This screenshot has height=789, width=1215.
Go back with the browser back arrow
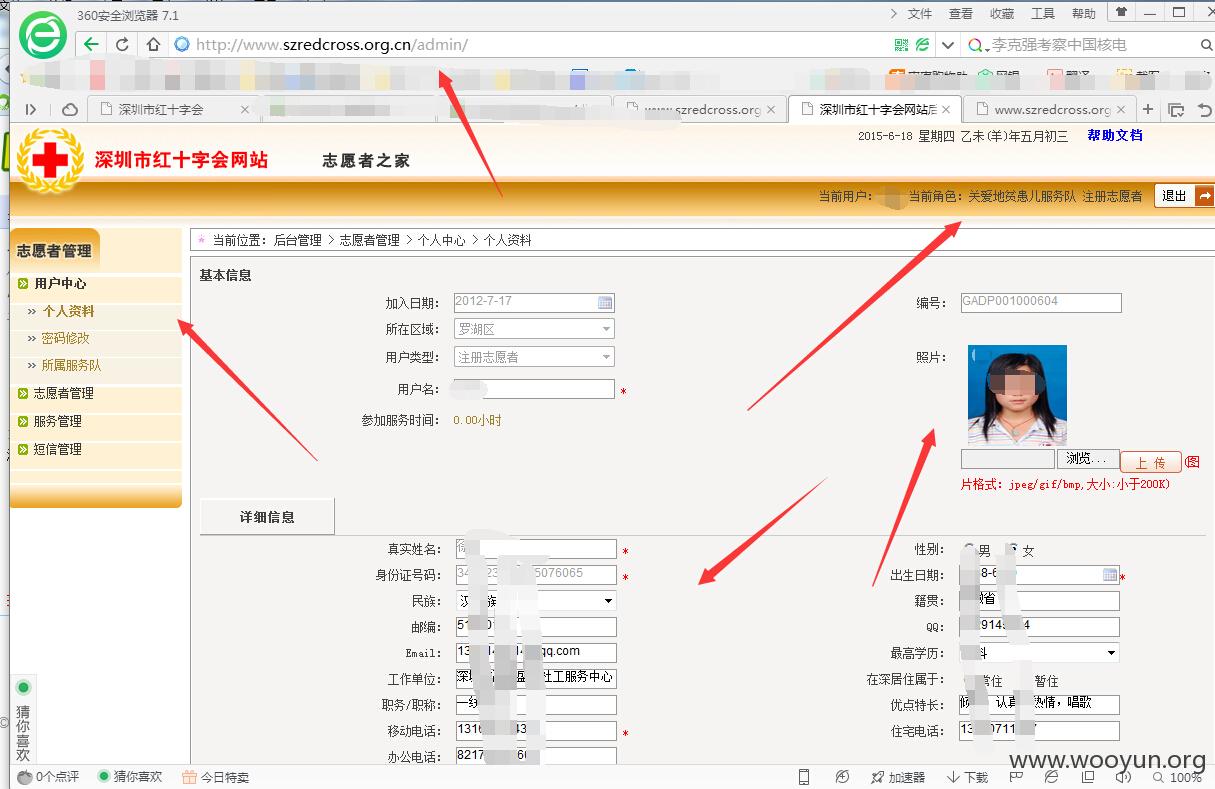coord(92,44)
